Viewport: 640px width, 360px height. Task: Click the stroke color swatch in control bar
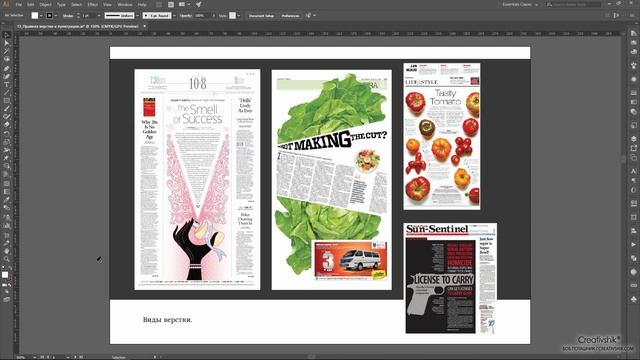point(49,16)
